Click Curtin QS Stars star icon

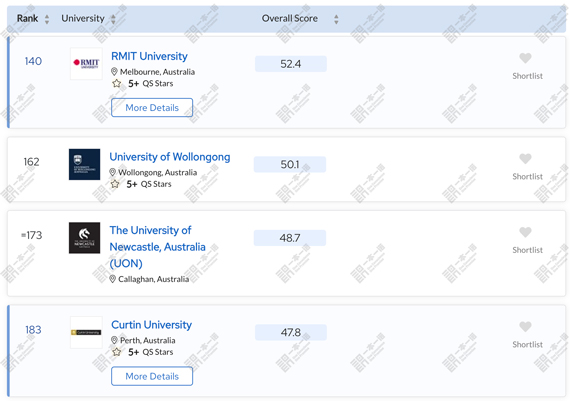(x=117, y=352)
